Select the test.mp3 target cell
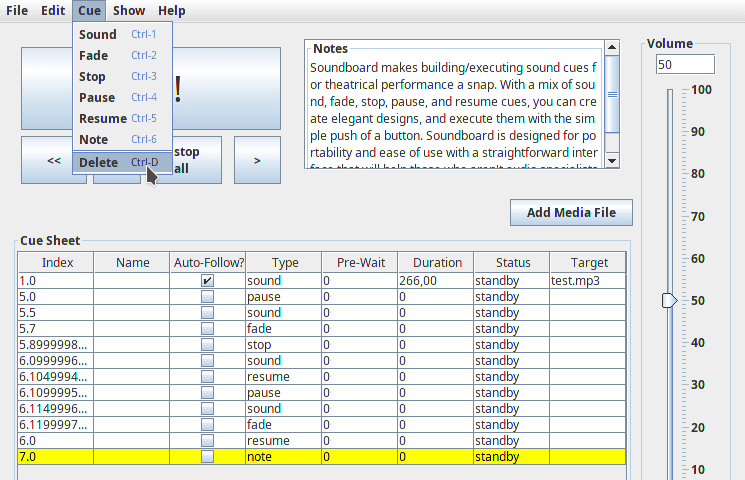This screenshot has width=745, height=480. click(x=587, y=280)
